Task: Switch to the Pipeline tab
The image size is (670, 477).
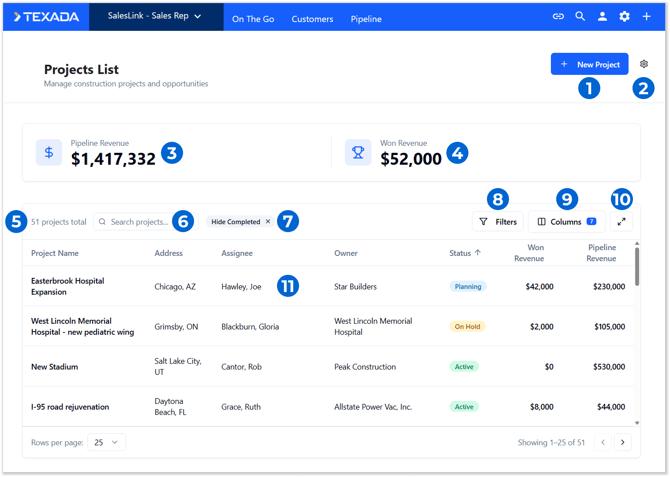Action: pos(366,19)
